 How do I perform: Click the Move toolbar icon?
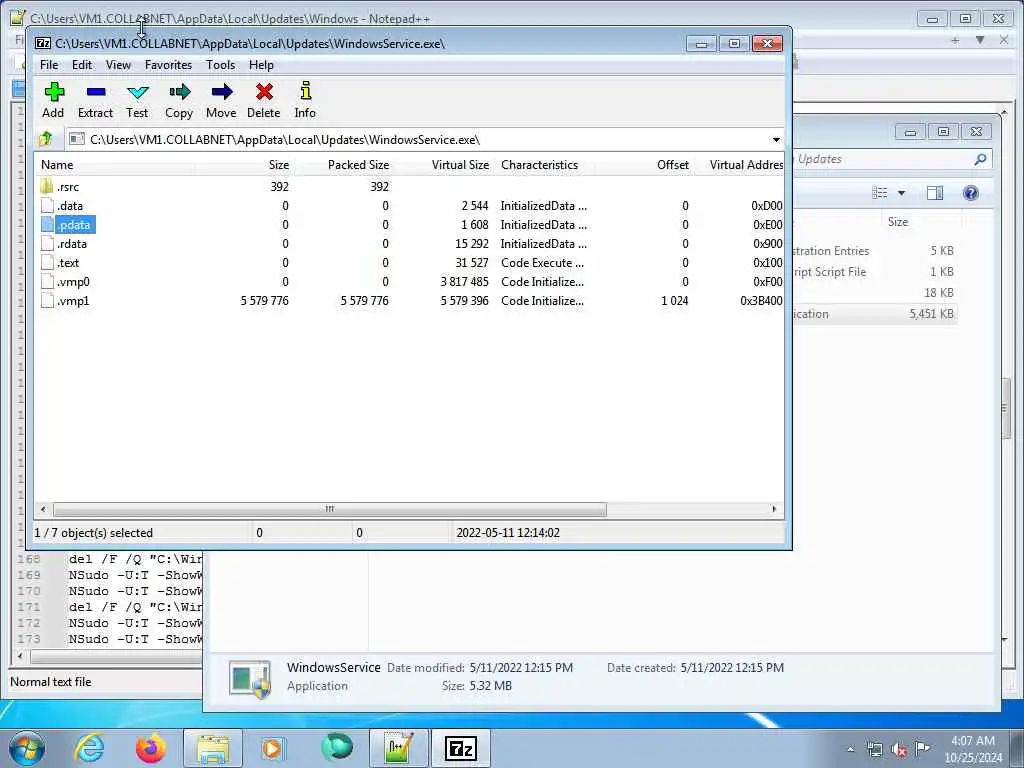[x=221, y=100]
